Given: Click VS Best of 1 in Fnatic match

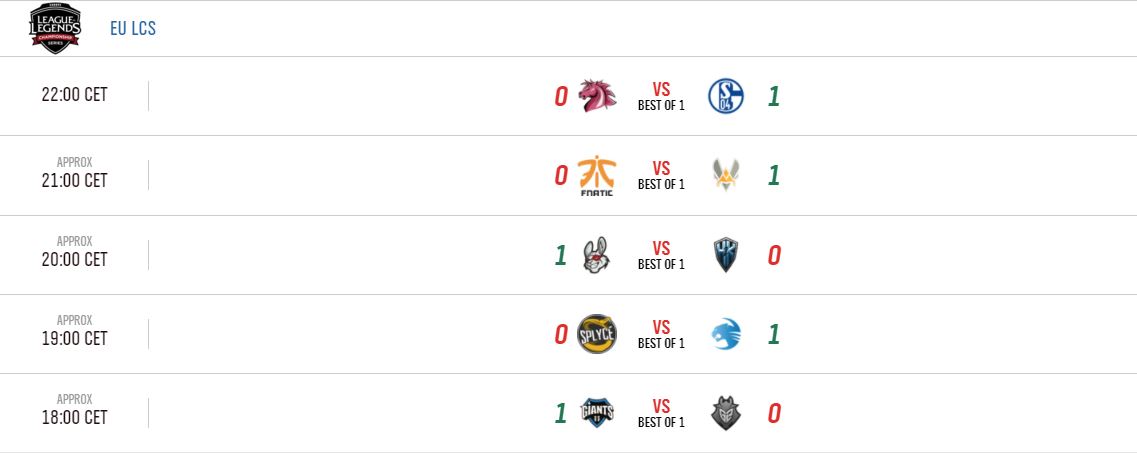Looking at the screenshot, I should [x=661, y=176].
